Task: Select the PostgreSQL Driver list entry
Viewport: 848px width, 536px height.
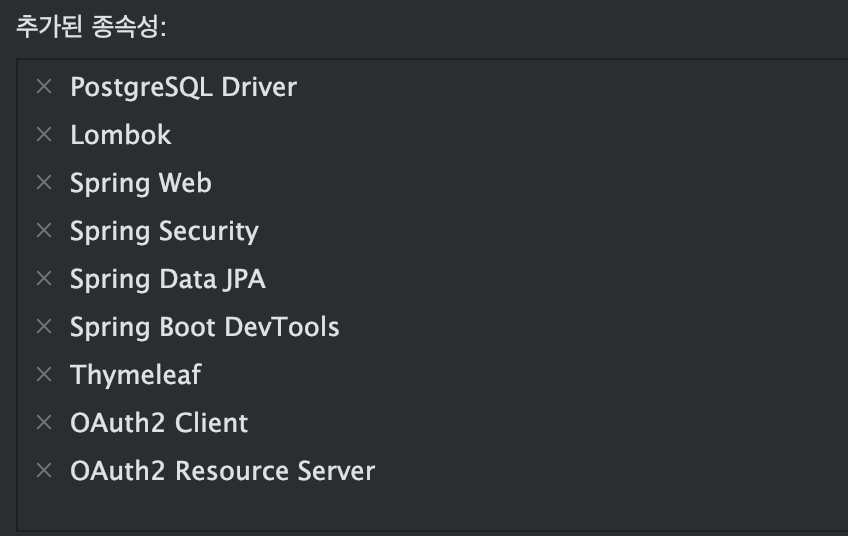Action: [x=183, y=87]
